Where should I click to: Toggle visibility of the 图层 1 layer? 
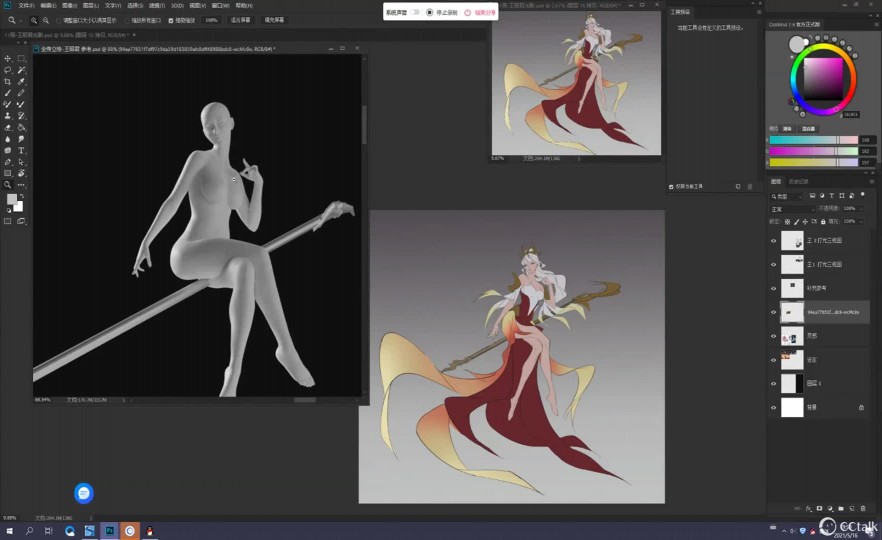point(773,384)
